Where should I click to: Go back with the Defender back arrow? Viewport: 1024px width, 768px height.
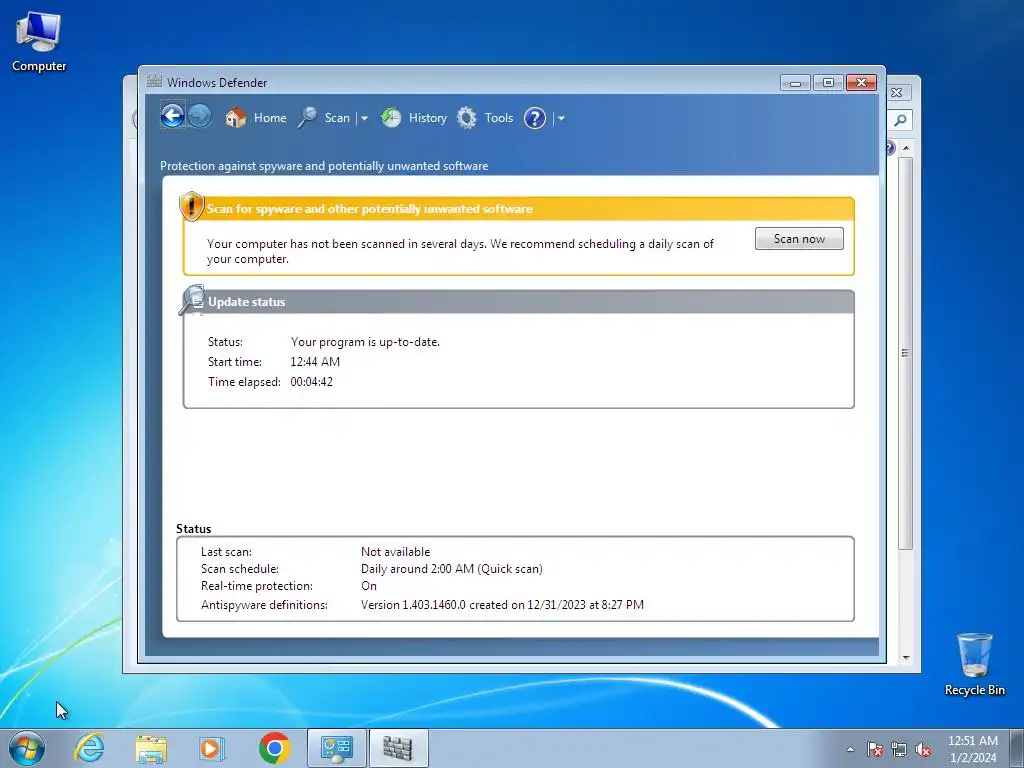172,117
